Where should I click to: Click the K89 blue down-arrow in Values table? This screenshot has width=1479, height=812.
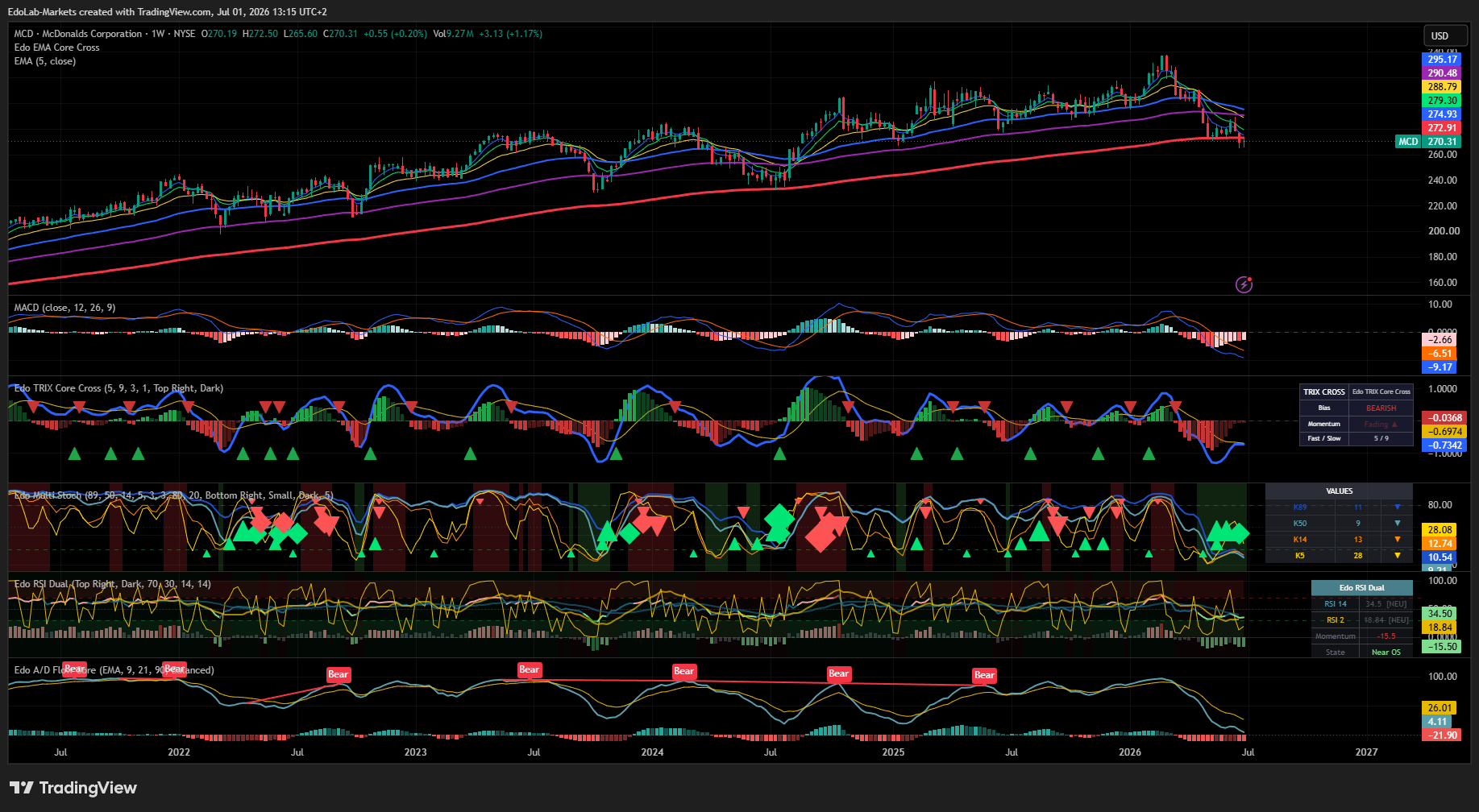[1398, 507]
